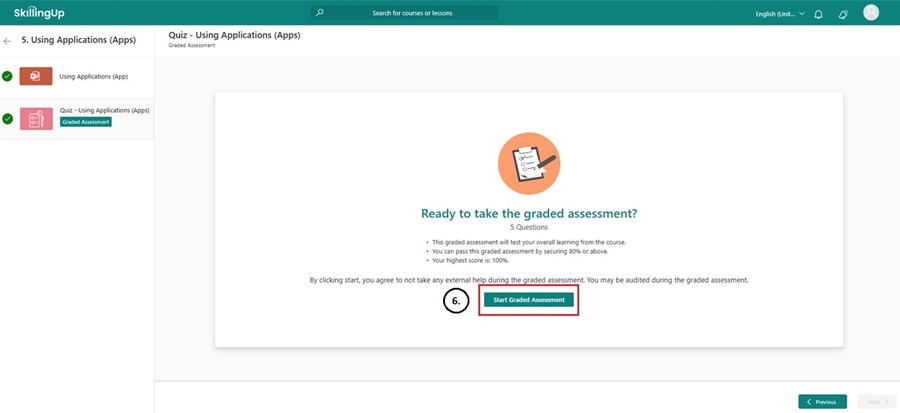Screen dimensions: 900x413
Task: Click the clipboard assessment illustration
Action: click(529, 164)
